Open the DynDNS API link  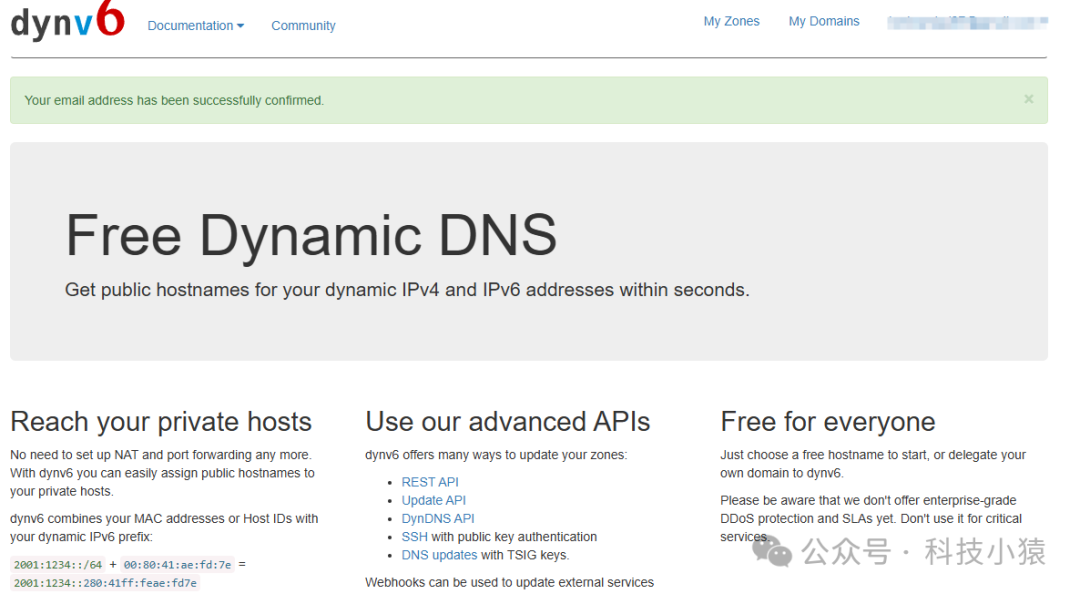click(x=437, y=518)
